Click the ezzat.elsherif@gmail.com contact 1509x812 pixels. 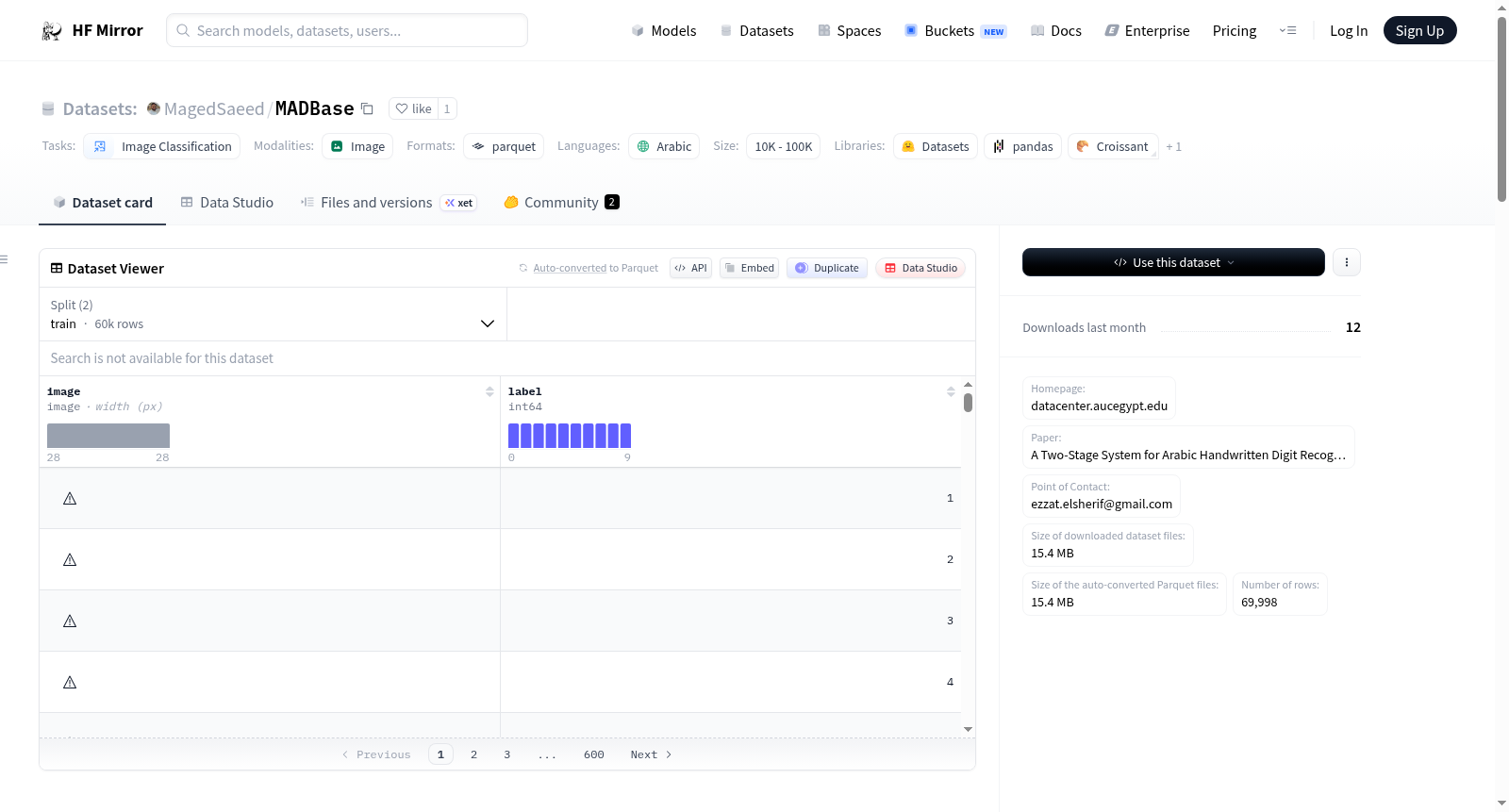[x=1102, y=505]
